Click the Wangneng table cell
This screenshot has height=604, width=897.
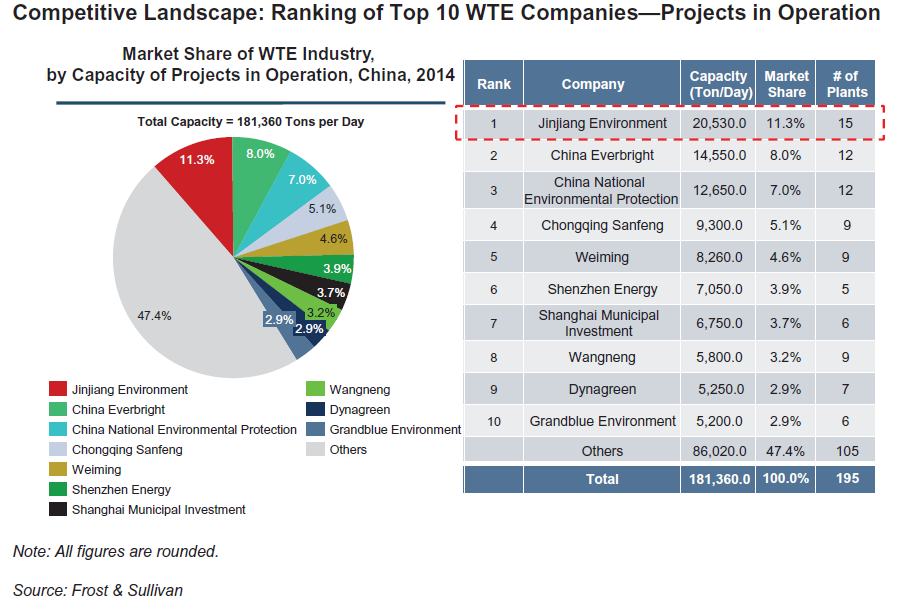[x=602, y=357]
